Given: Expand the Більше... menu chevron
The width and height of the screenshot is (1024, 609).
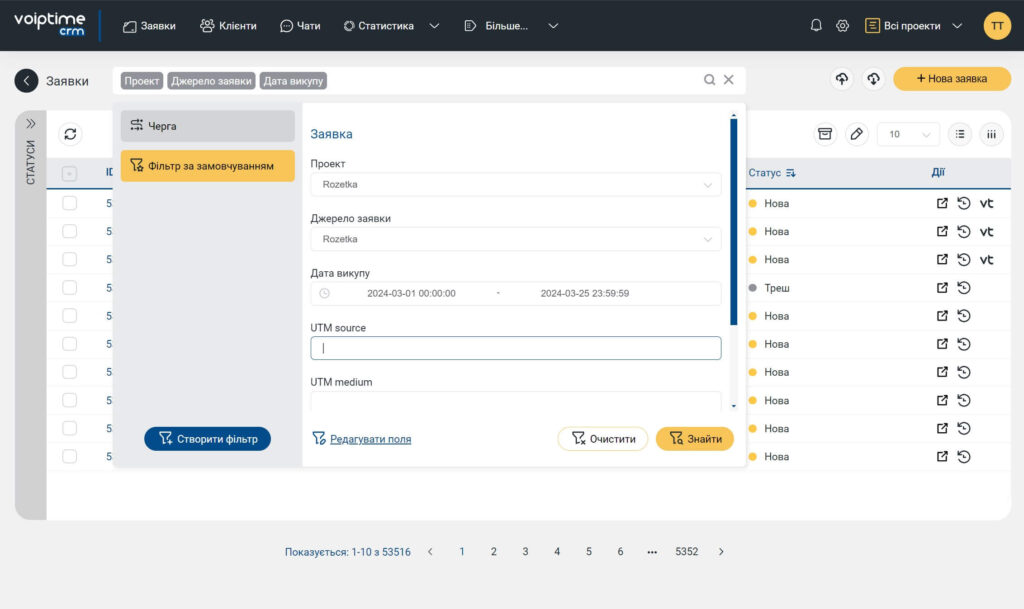Looking at the screenshot, I should coord(553,26).
